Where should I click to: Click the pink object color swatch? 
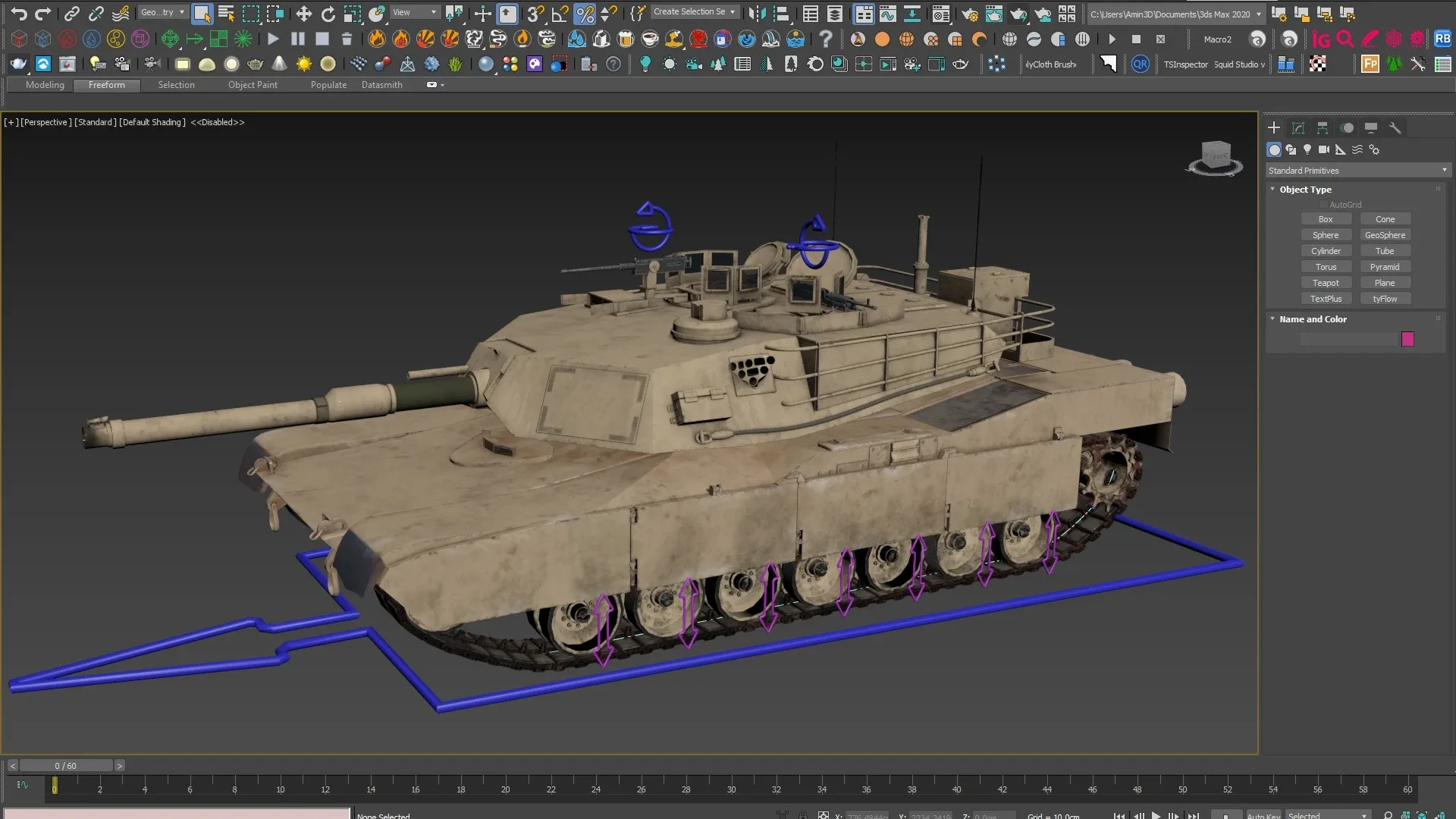point(1407,339)
